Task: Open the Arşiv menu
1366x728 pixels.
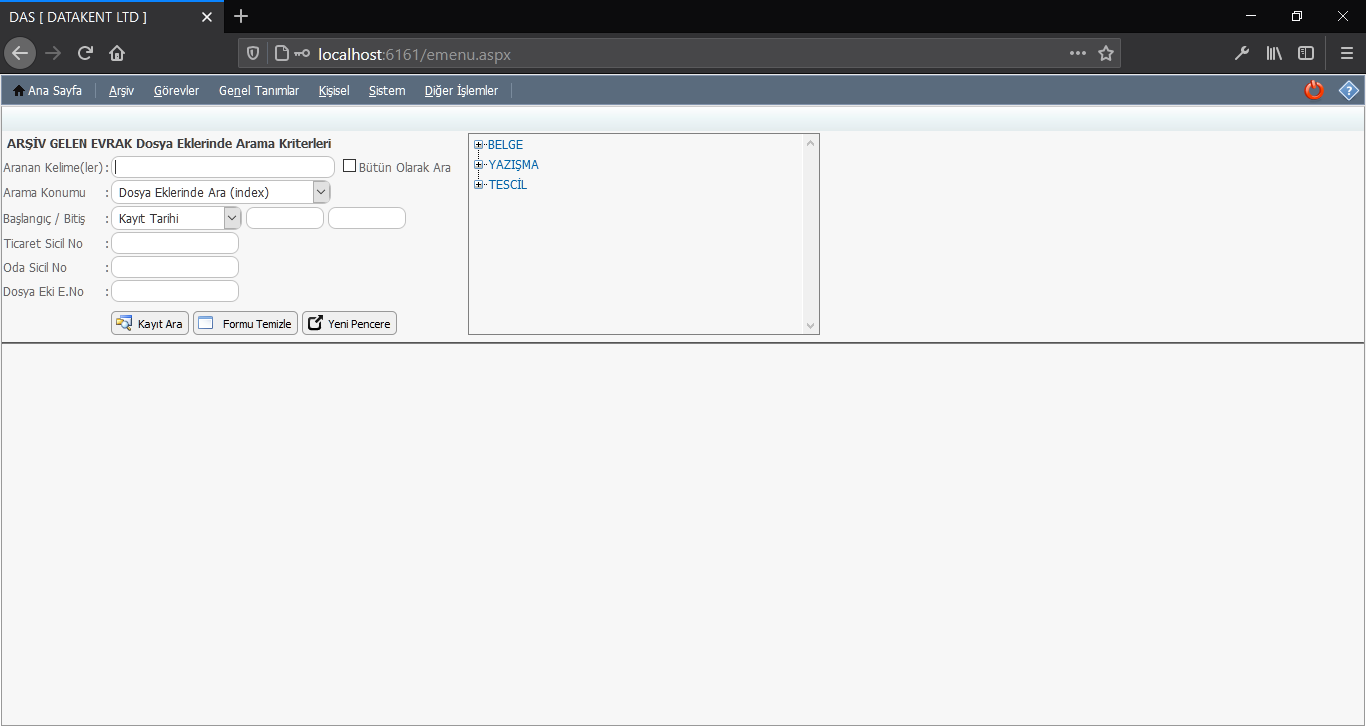Action: click(x=121, y=91)
